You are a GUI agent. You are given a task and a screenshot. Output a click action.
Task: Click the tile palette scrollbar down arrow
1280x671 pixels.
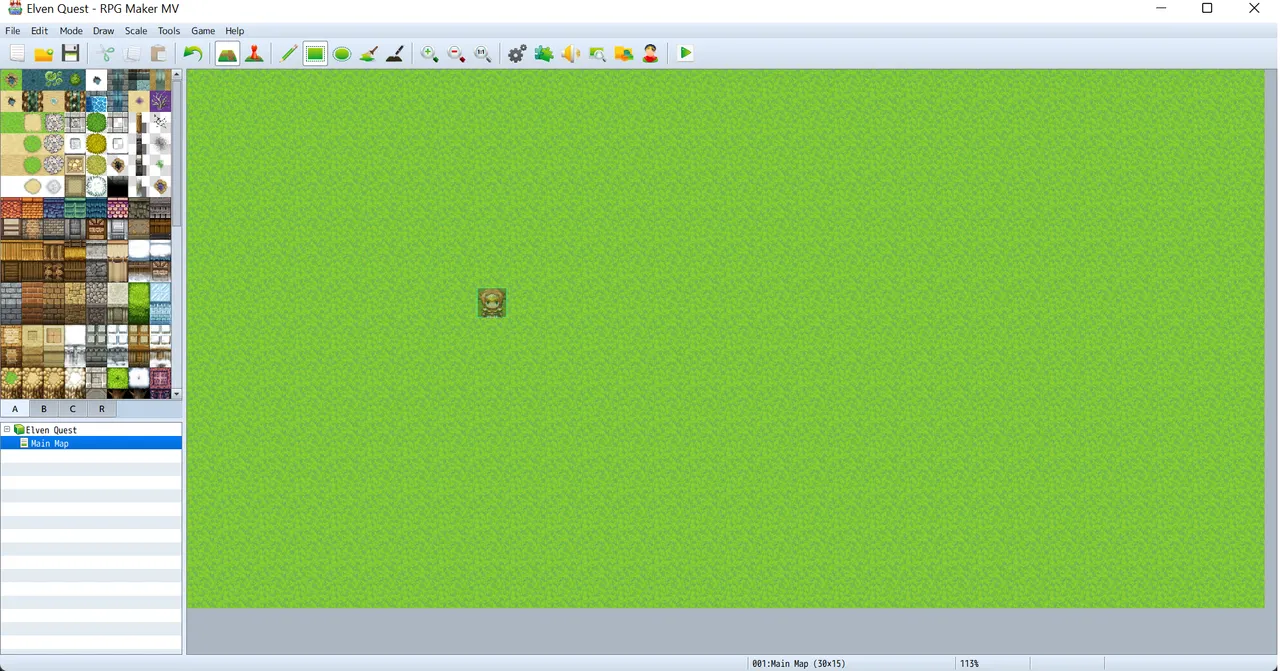tap(177, 394)
